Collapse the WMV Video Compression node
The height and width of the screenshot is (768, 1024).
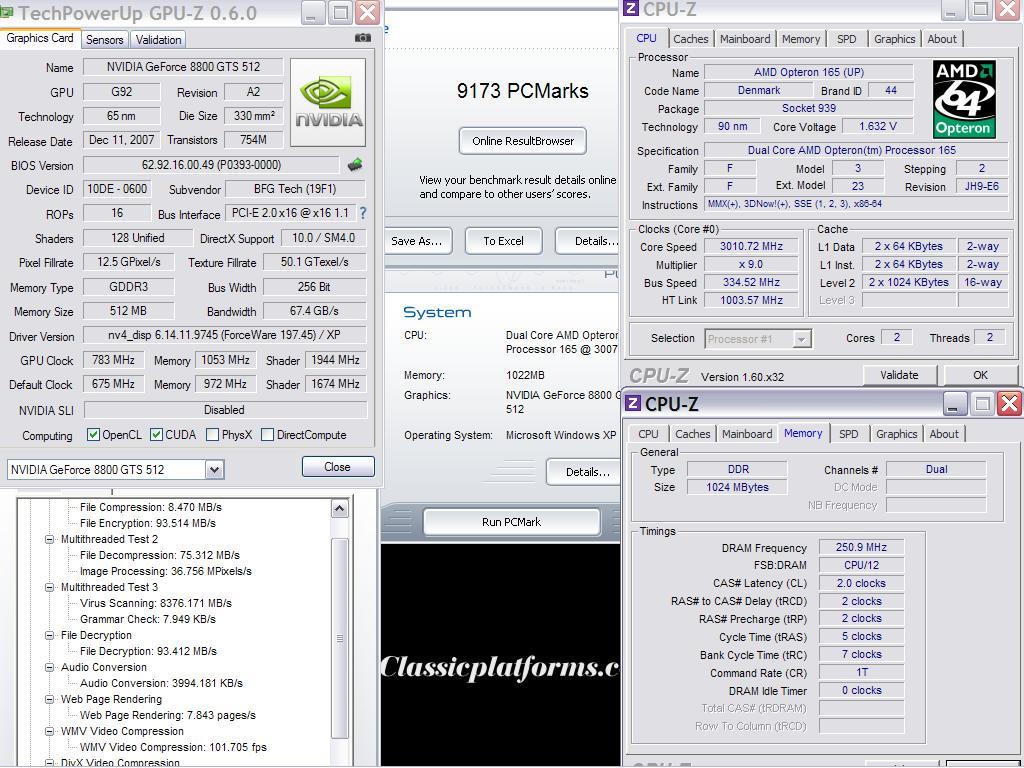click(50, 731)
